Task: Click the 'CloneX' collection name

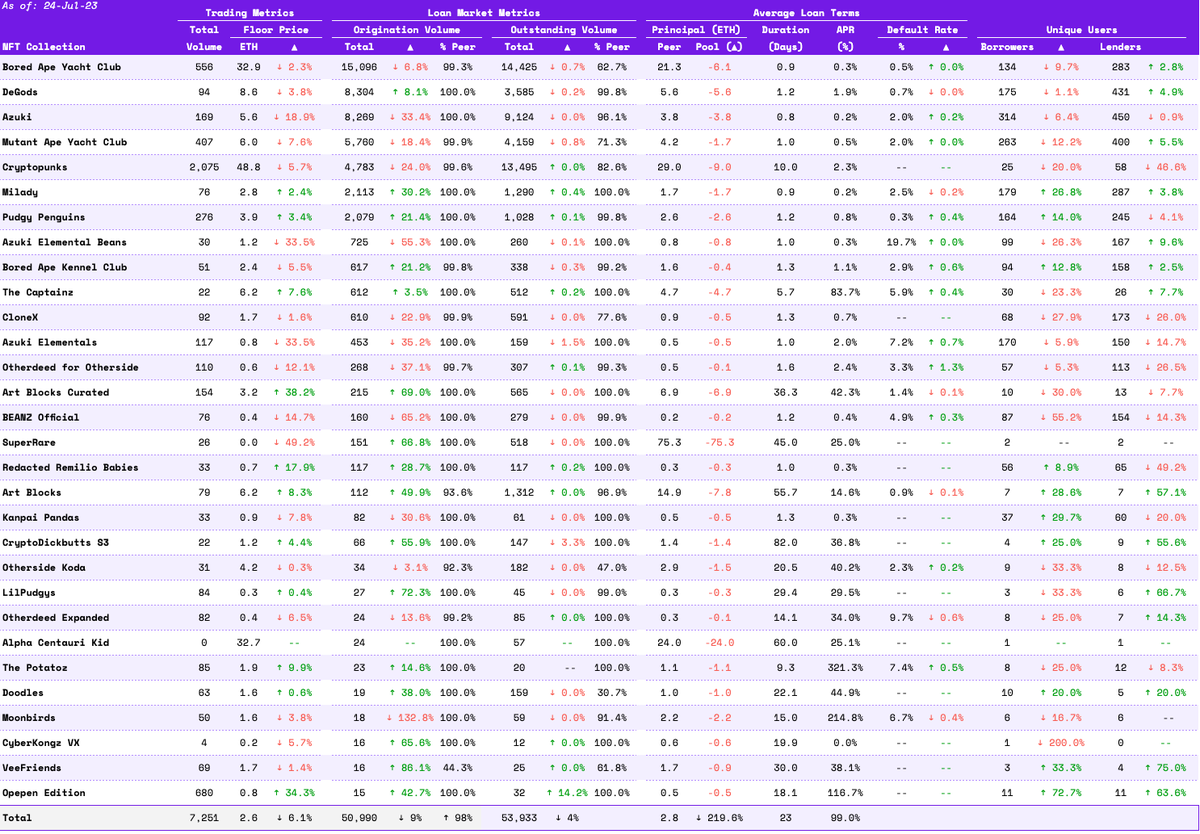Action: (20, 317)
